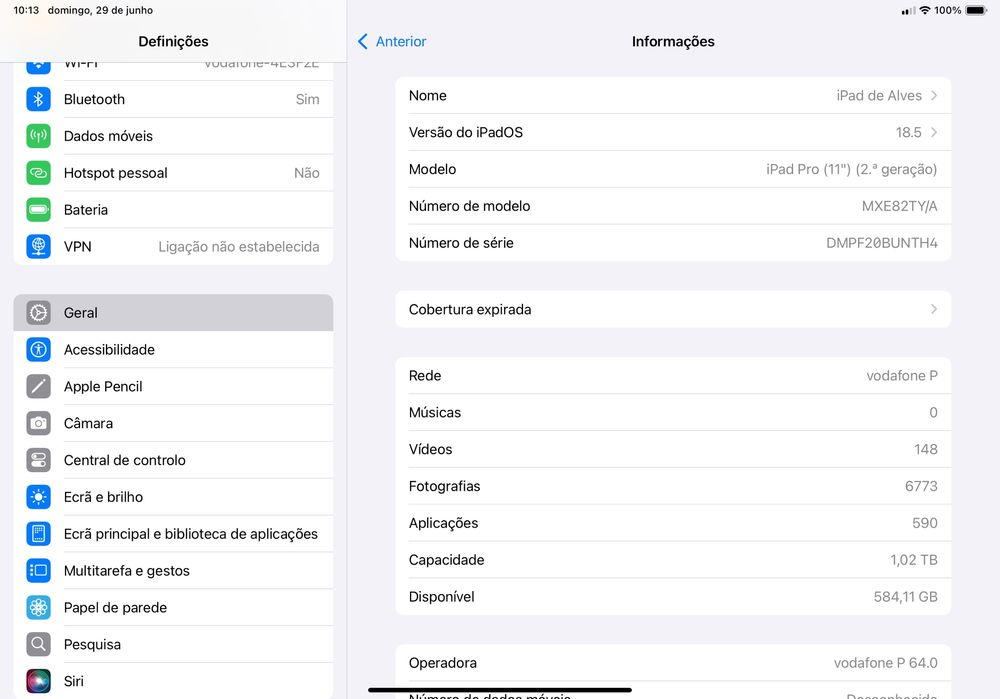Open Apple Pencil settings label
The height and width of the screenshot is (699, 1000).
103,386
